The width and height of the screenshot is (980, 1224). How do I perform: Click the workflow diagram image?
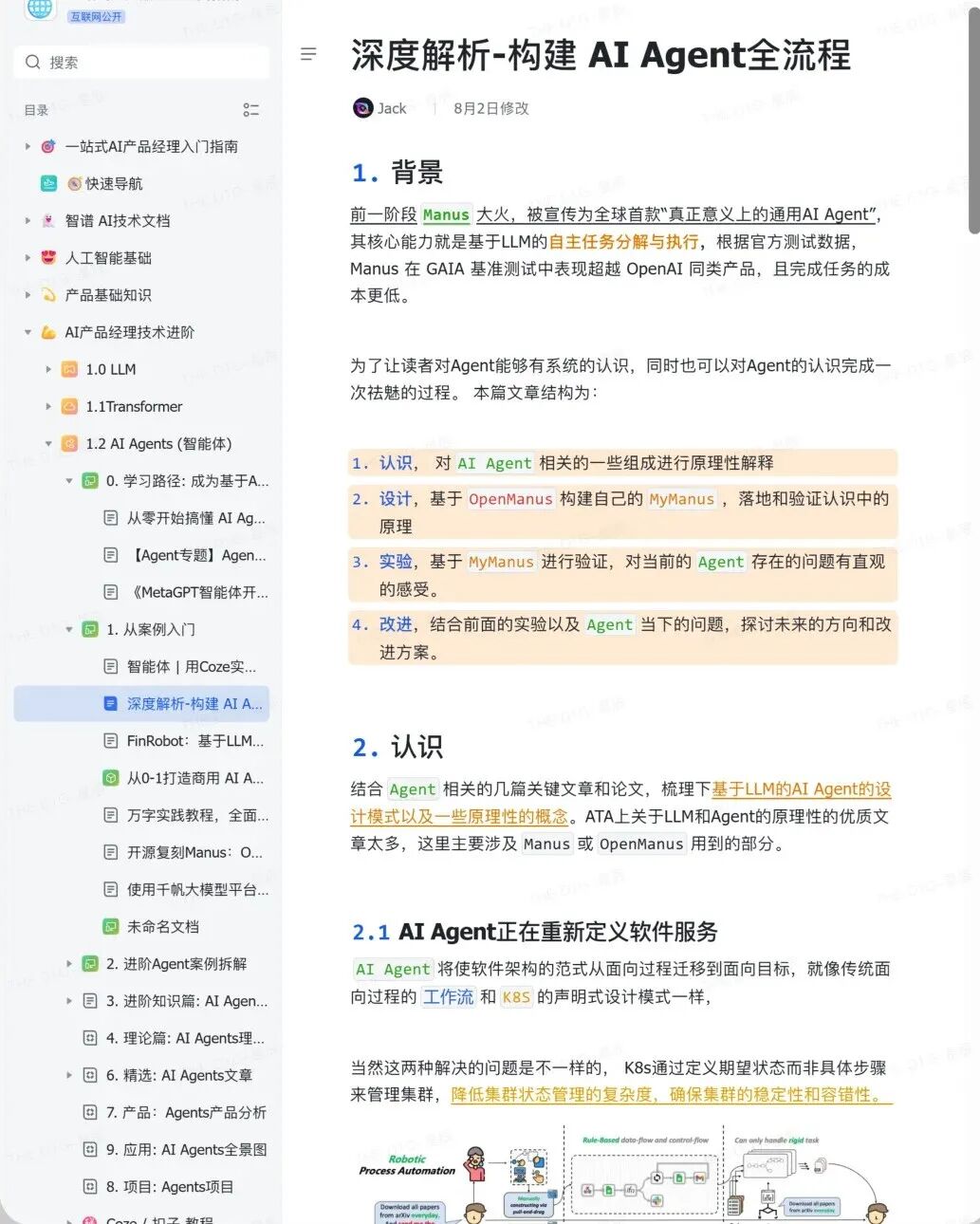pyautogui.click(x=624, y=1177)
